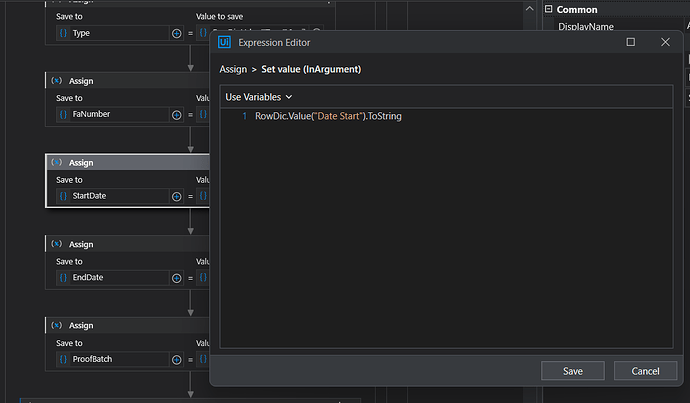The image size is (690, 403).
Task: Click plus icon beside StartDate field
Action: coord(177,196)
